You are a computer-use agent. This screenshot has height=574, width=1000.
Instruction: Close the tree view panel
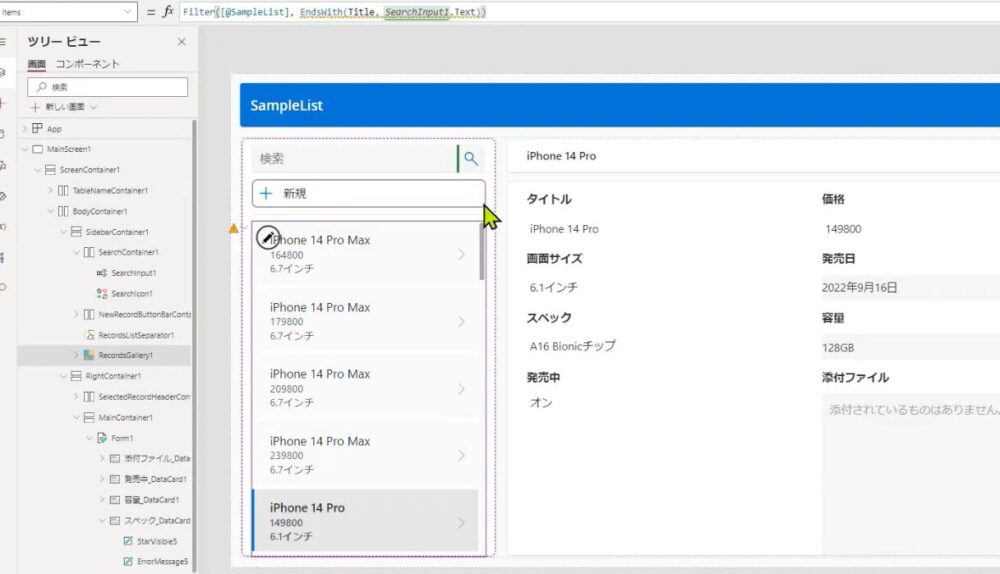(182, 41)
